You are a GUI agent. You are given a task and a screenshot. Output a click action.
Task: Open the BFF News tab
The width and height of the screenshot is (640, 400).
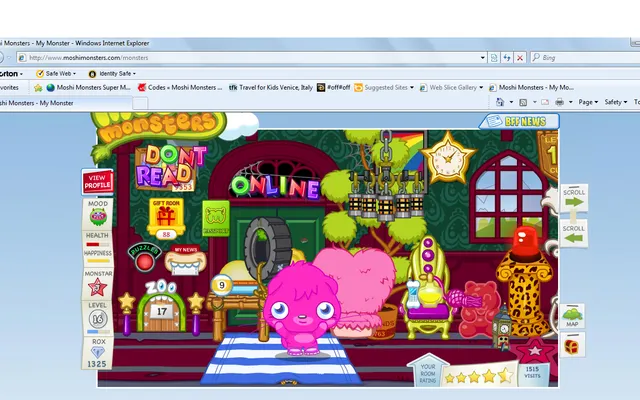(519, 121)
